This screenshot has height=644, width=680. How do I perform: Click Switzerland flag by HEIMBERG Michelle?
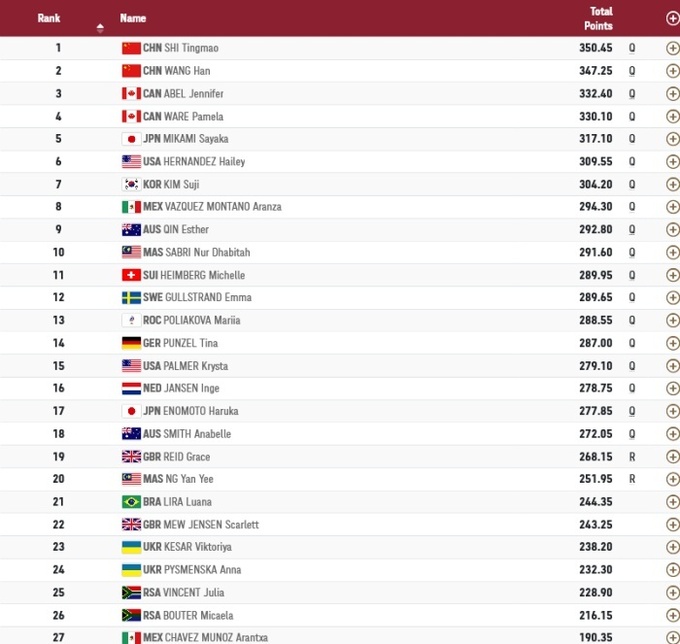[x=131, y=275]
